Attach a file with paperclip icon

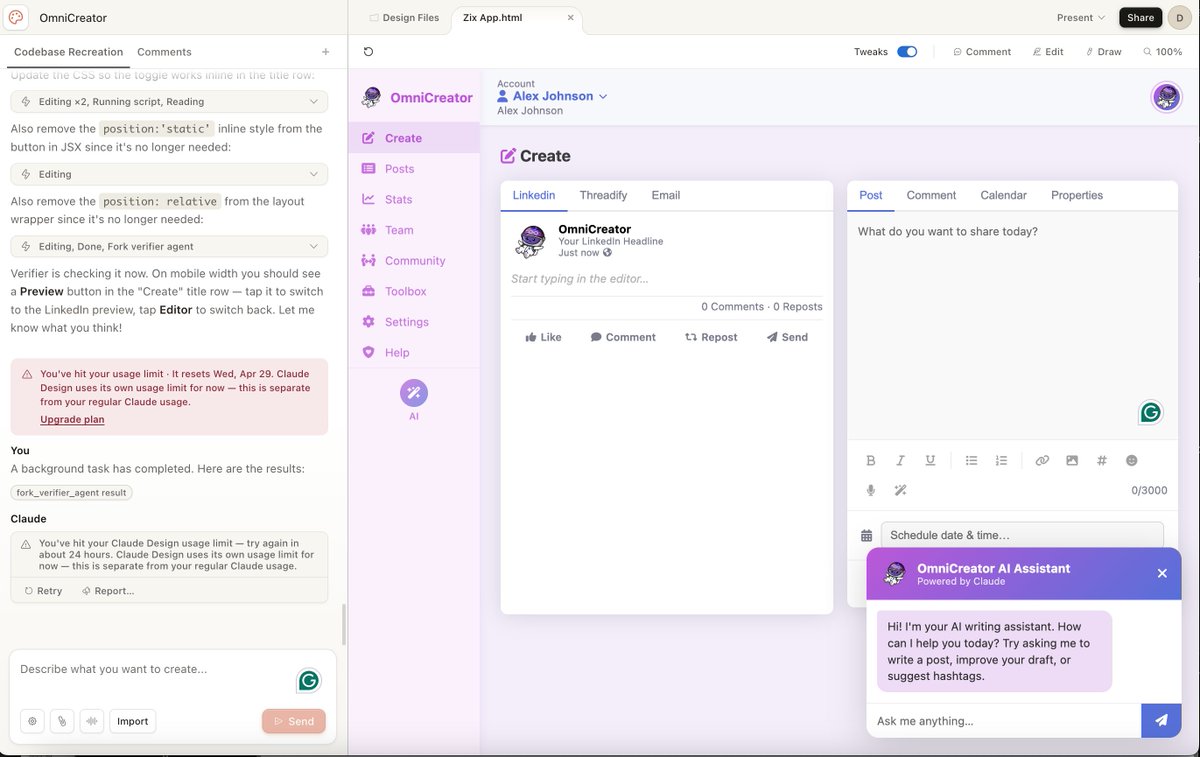pos(62,721)
